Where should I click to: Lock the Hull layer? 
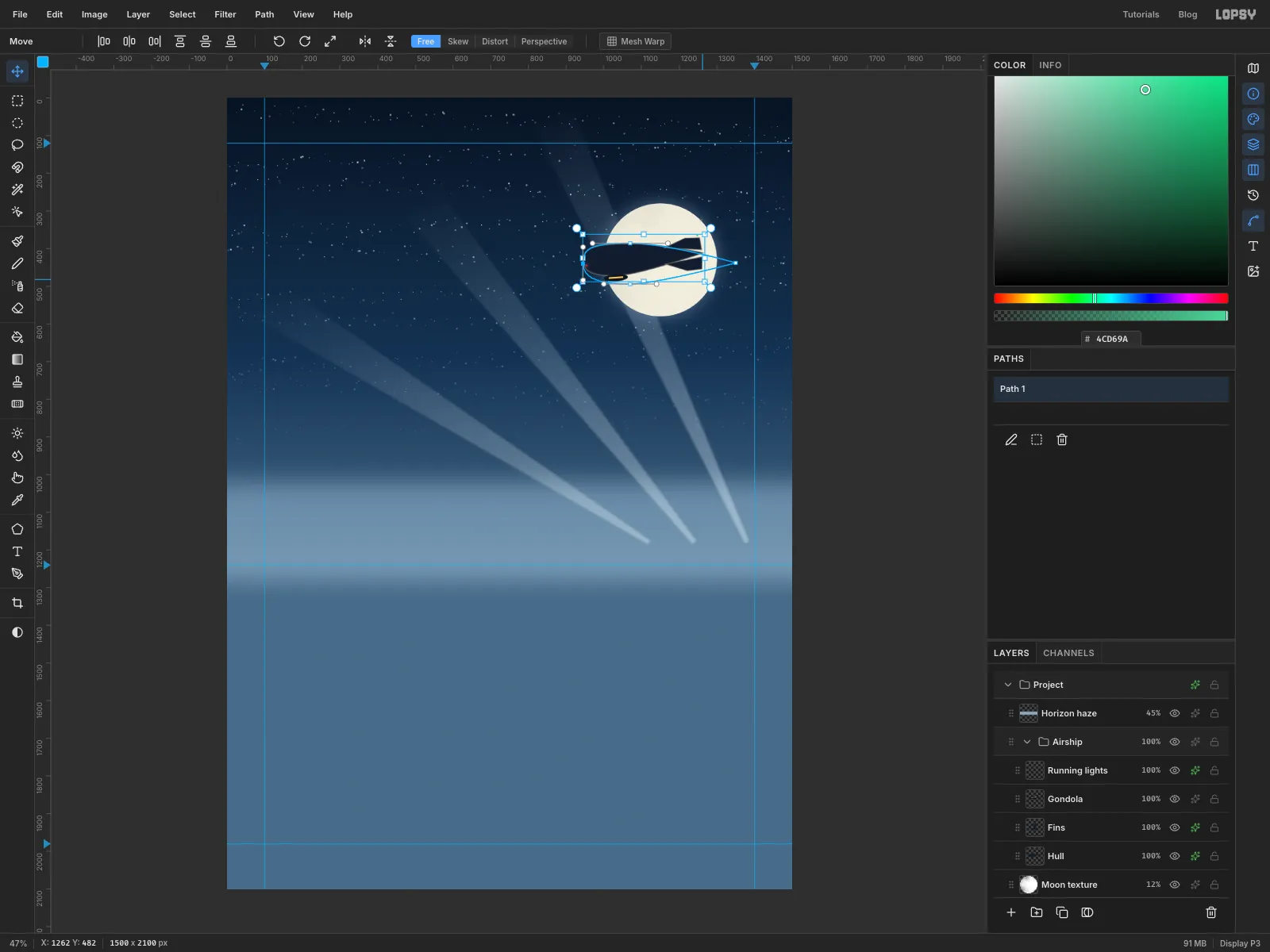(1214, 856)
